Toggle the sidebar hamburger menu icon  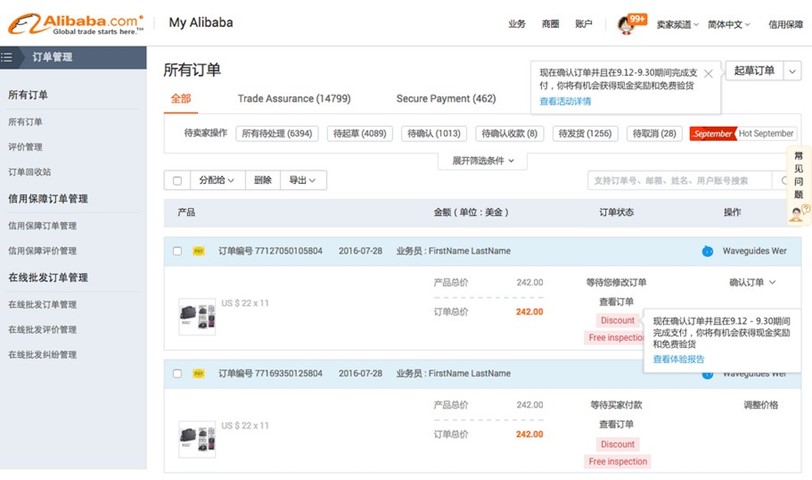click(7, 57)
